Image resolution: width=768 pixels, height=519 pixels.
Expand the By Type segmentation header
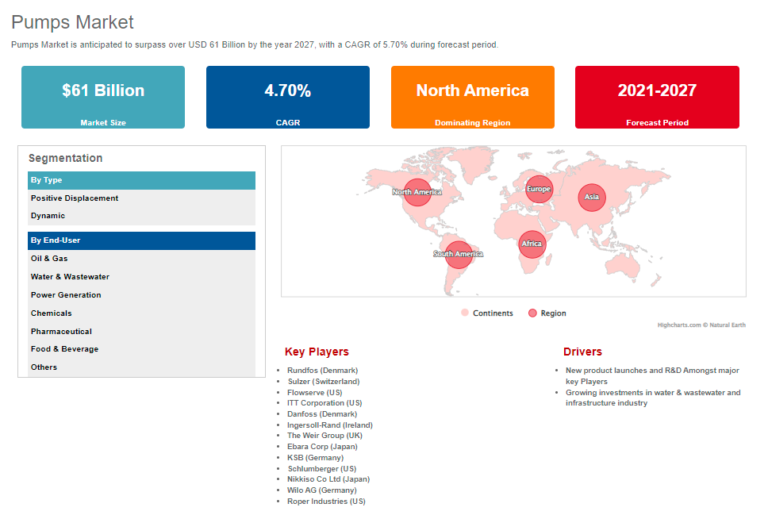[141, 180]
